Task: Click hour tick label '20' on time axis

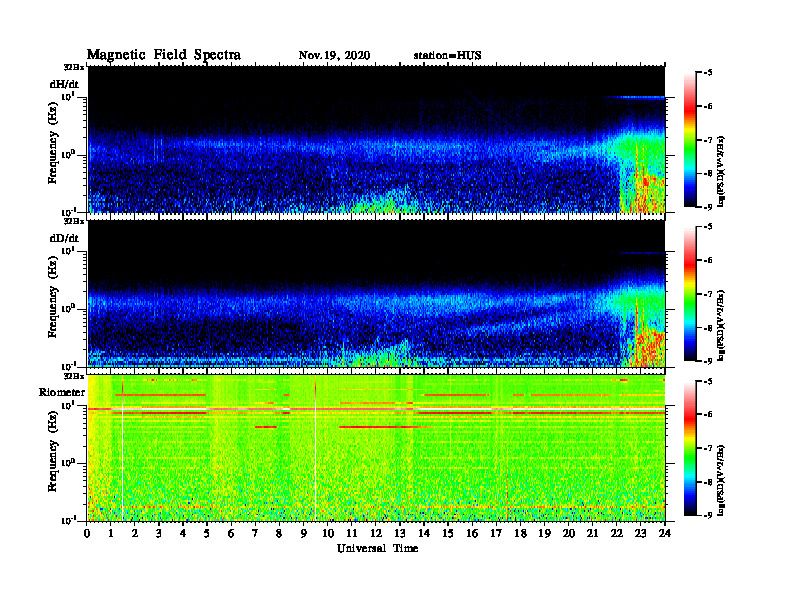Action: click(569, 534)
